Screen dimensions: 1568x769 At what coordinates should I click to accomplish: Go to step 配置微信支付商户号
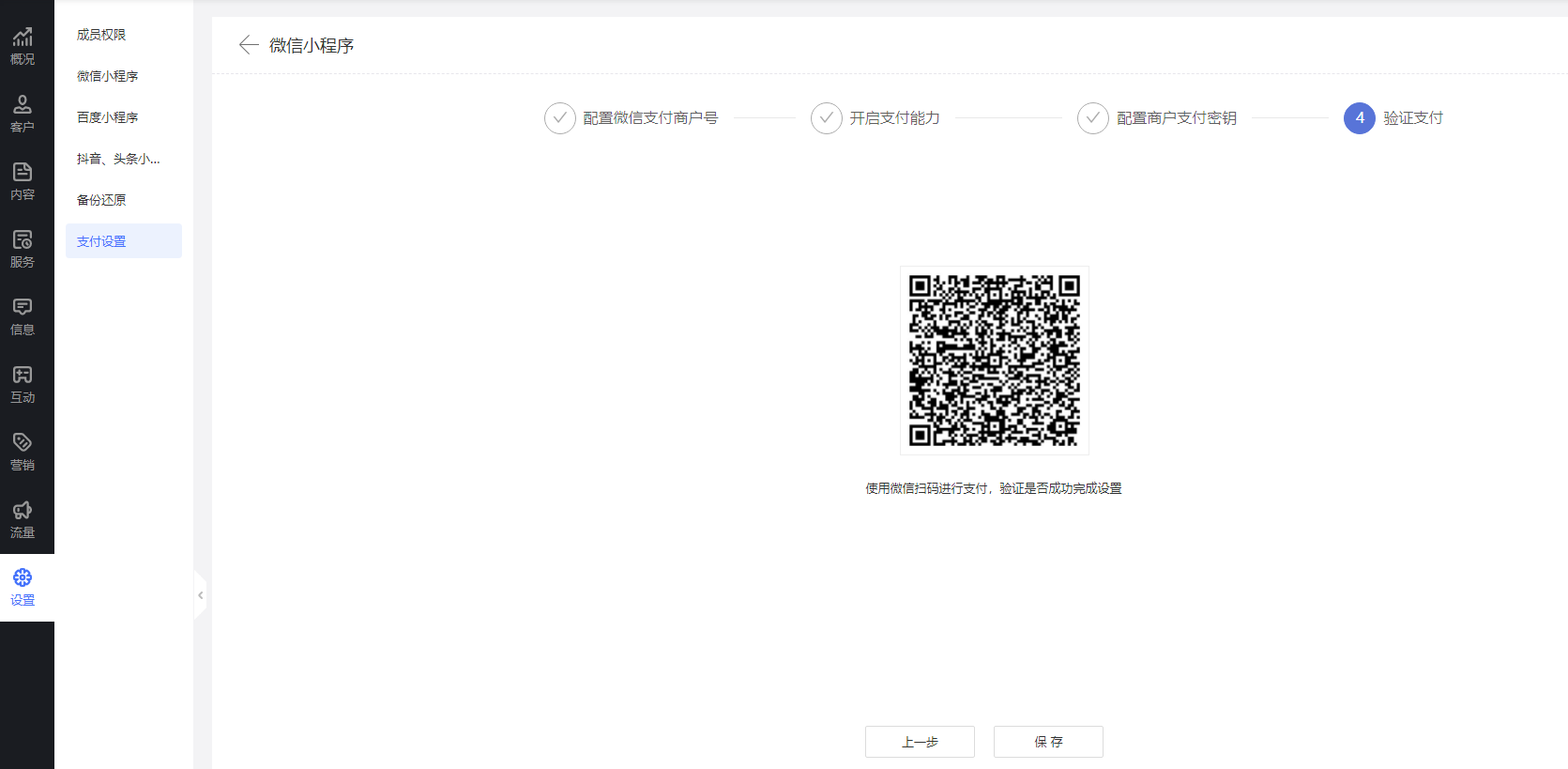(632, 118)
